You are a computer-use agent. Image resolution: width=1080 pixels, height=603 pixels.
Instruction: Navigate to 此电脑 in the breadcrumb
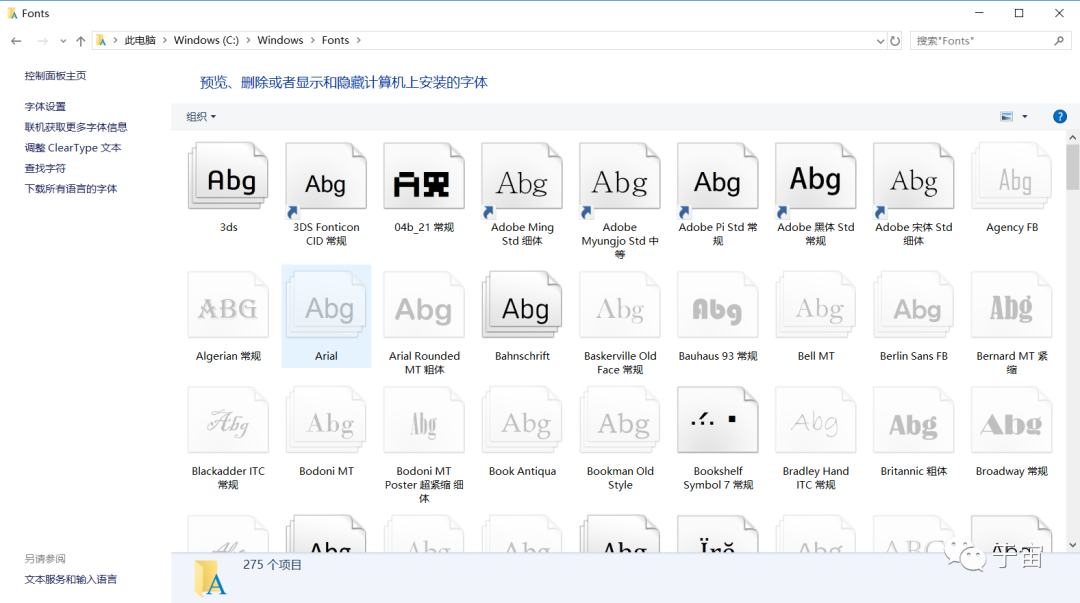tap(140, 40)
